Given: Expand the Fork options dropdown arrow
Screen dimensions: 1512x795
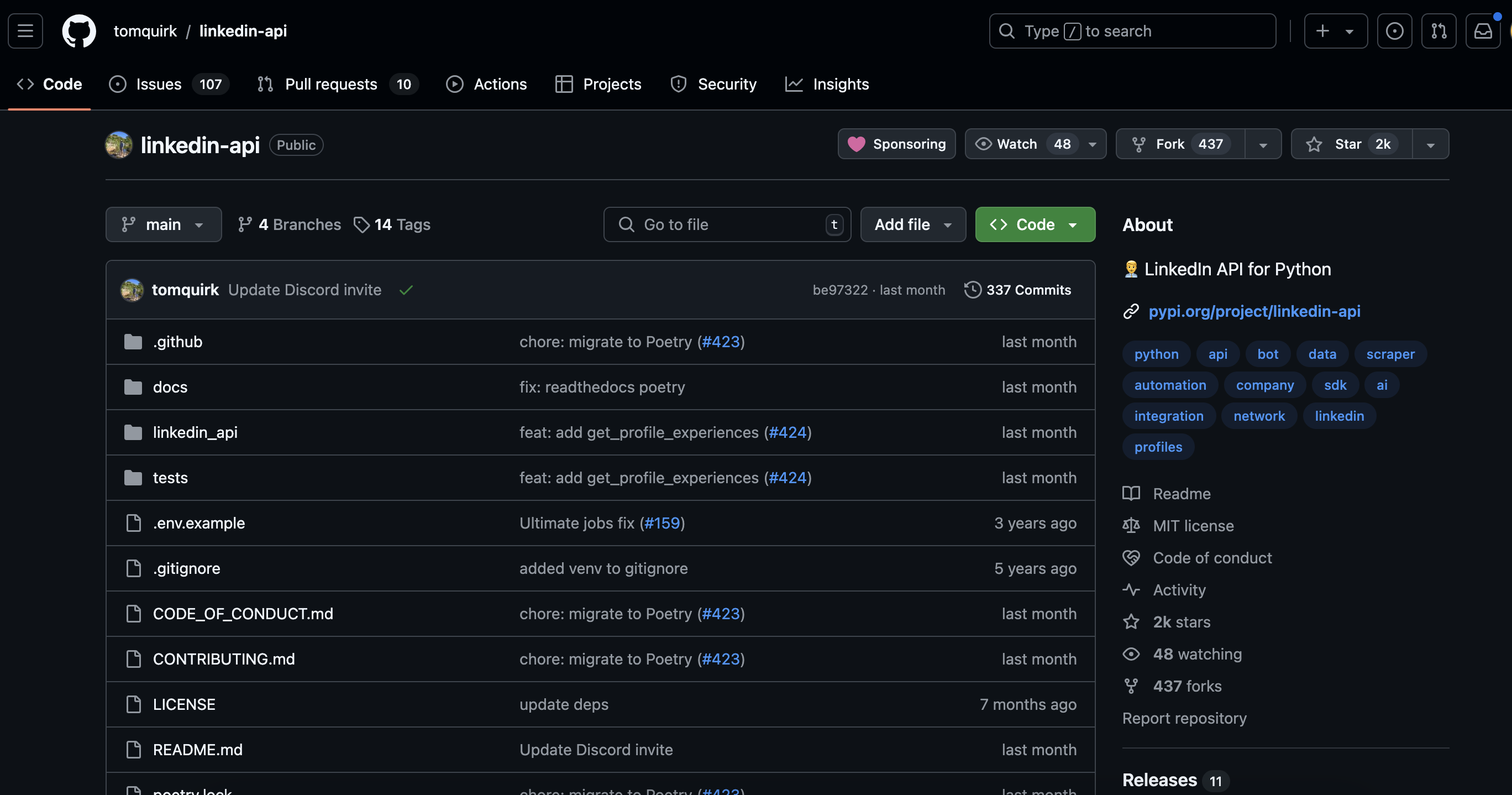Looking at the screenshot, I should point(1263,144).
